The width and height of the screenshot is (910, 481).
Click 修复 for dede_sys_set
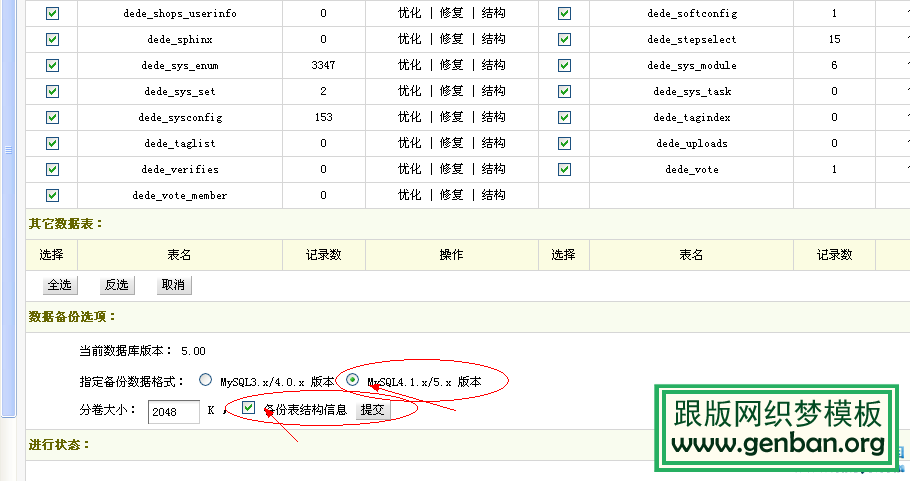pyautogui.click(x=452, y=91)
